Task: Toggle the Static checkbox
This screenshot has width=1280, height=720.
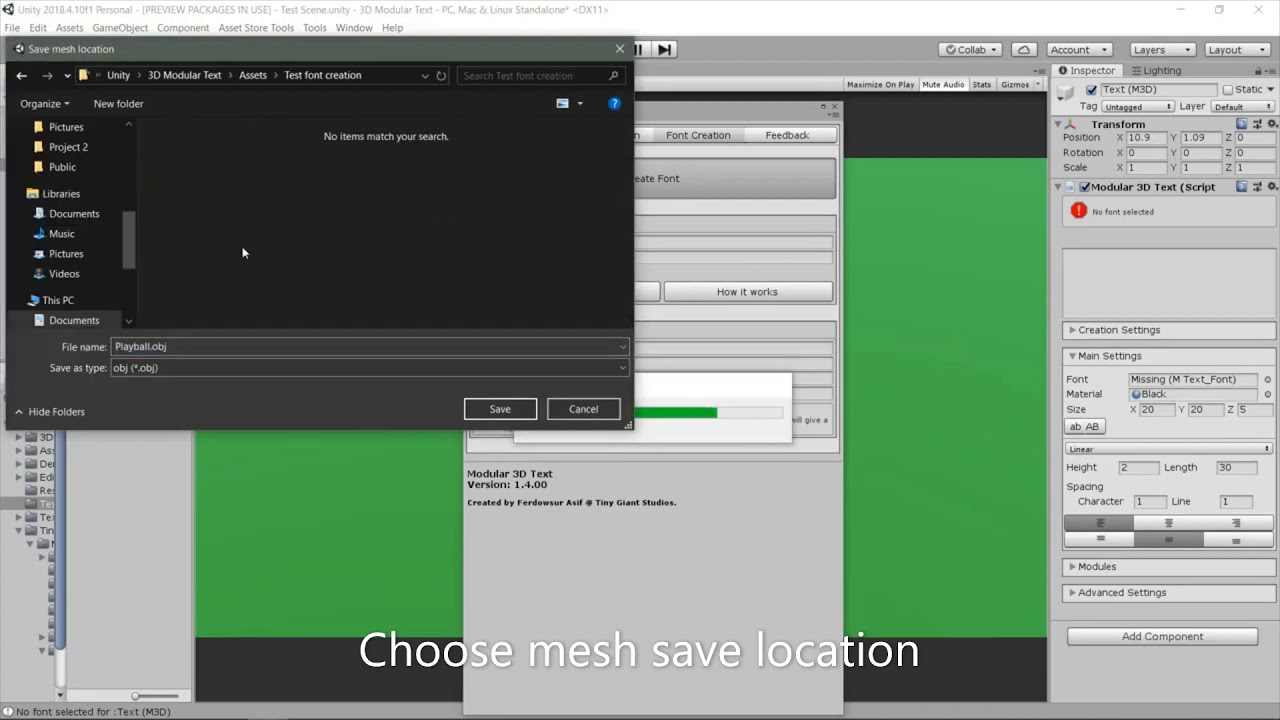Action: [x=1228, y=90]
